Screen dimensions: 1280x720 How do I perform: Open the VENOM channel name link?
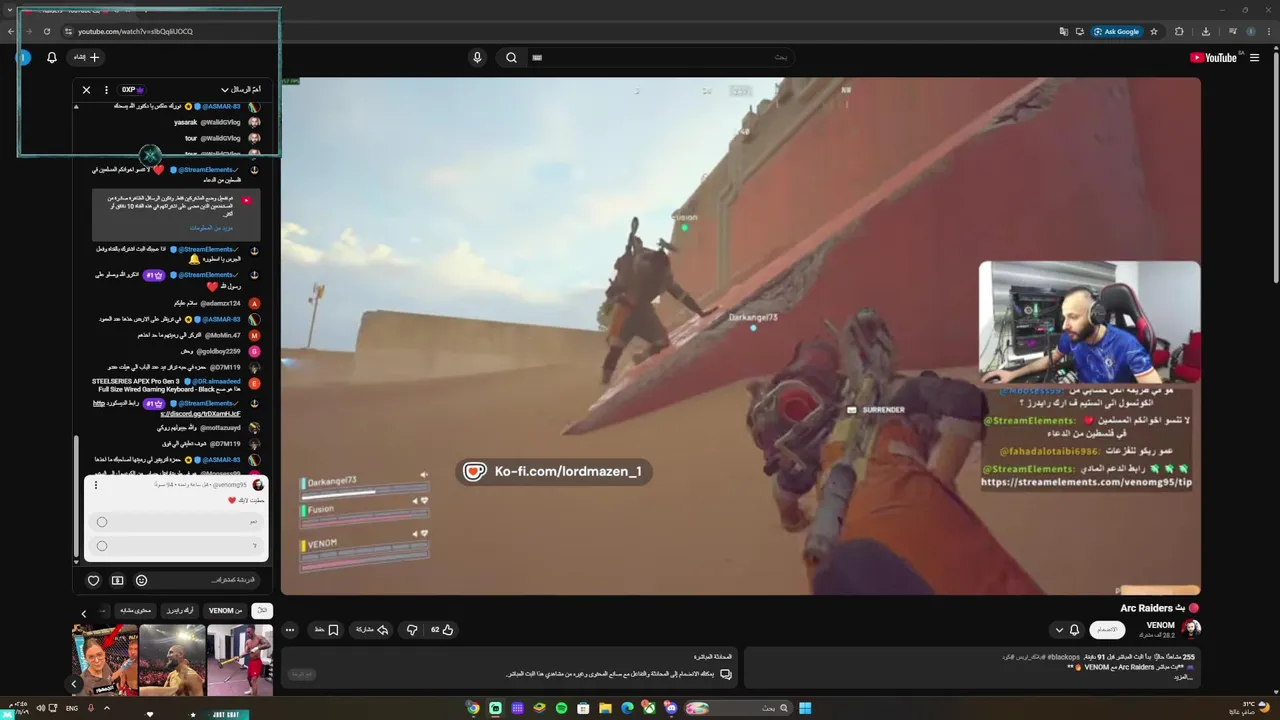(x=1160, y=625)
